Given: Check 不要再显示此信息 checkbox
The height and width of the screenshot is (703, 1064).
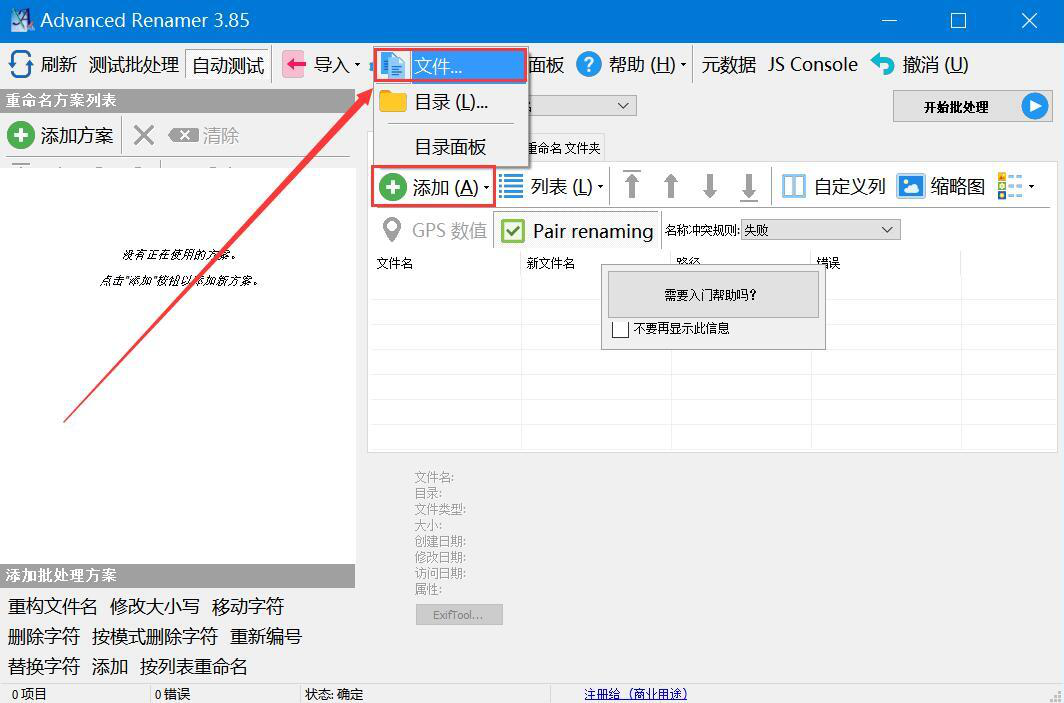Looking at the screenshot, I should point(620,329).
